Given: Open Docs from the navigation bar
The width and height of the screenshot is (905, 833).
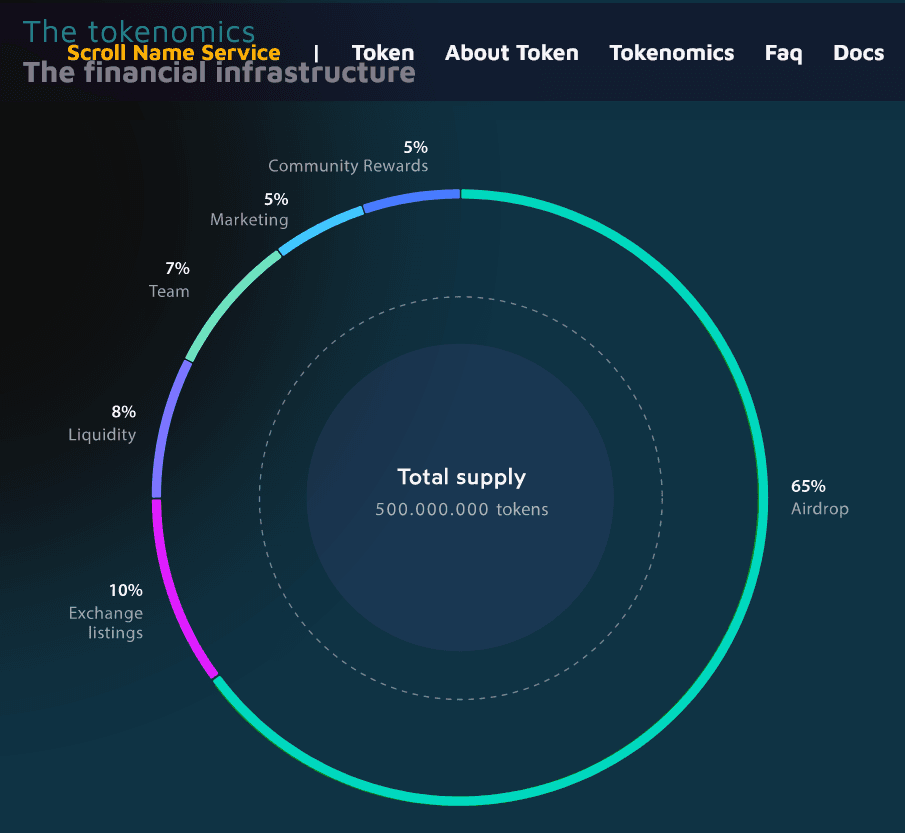Looking at the screenshot, I should 858,53.
